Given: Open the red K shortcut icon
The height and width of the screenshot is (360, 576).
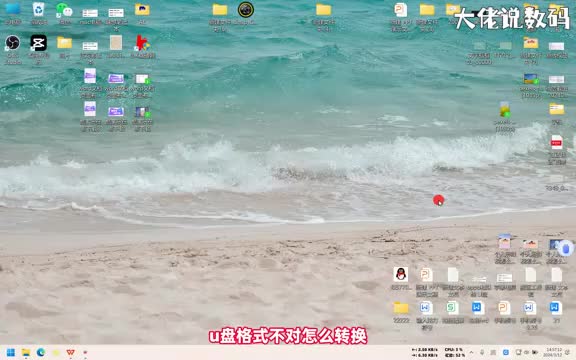Looking at the screenshot, I should coord(142,43).
